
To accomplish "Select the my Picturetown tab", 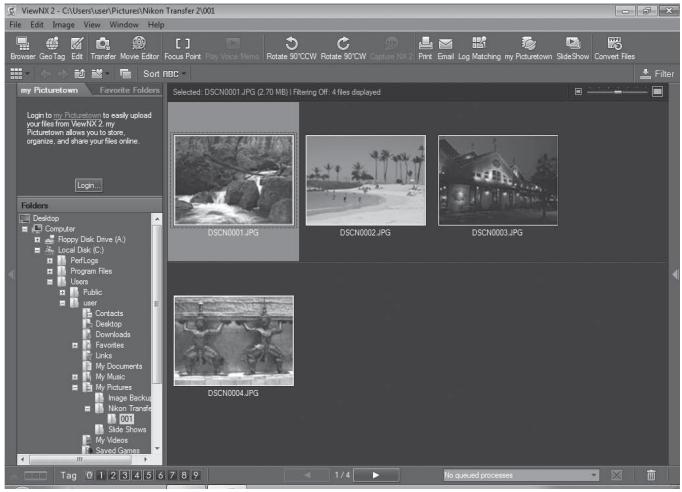I will coord(49,90).
